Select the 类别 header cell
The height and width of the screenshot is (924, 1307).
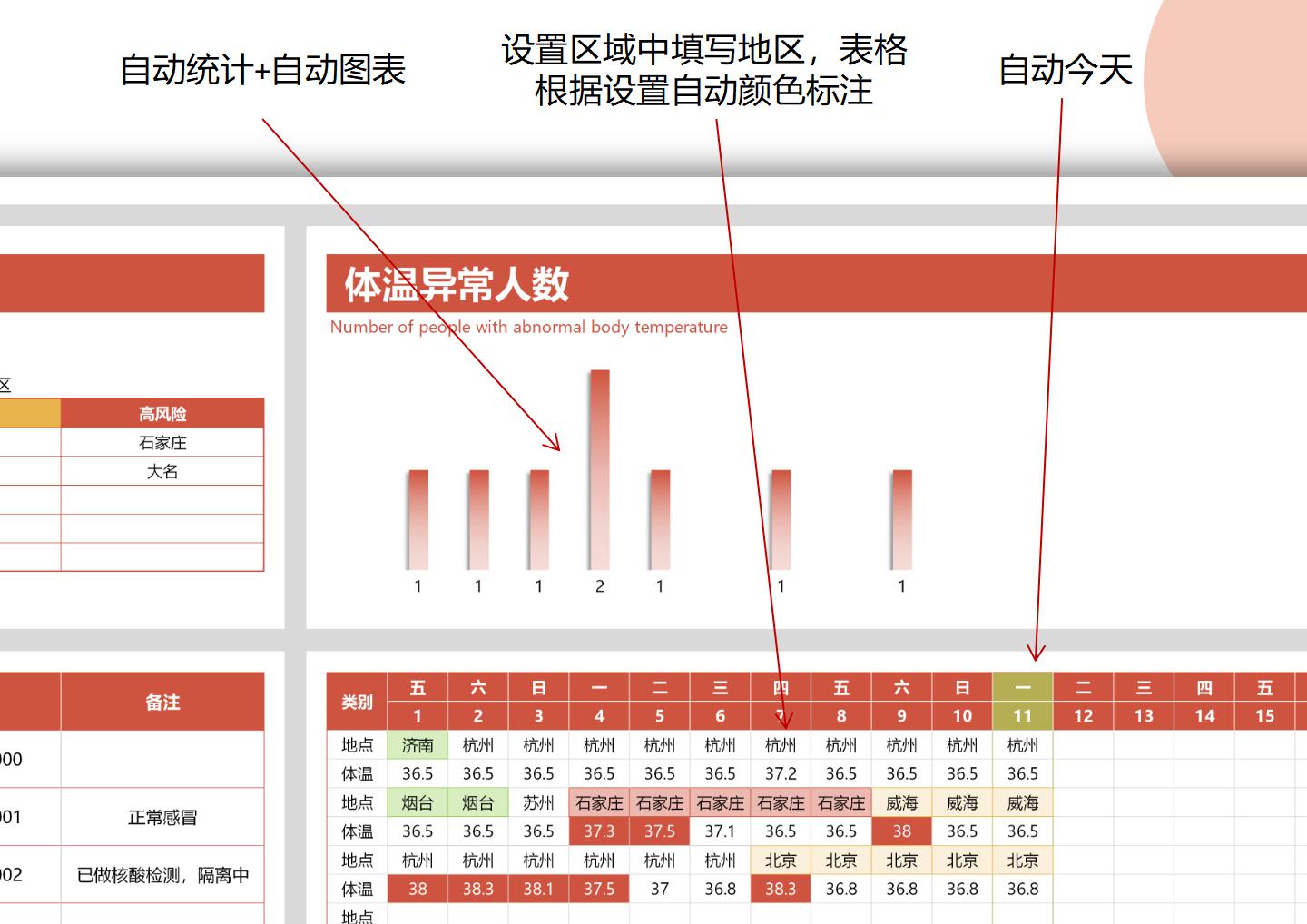(x=357, y=702)
